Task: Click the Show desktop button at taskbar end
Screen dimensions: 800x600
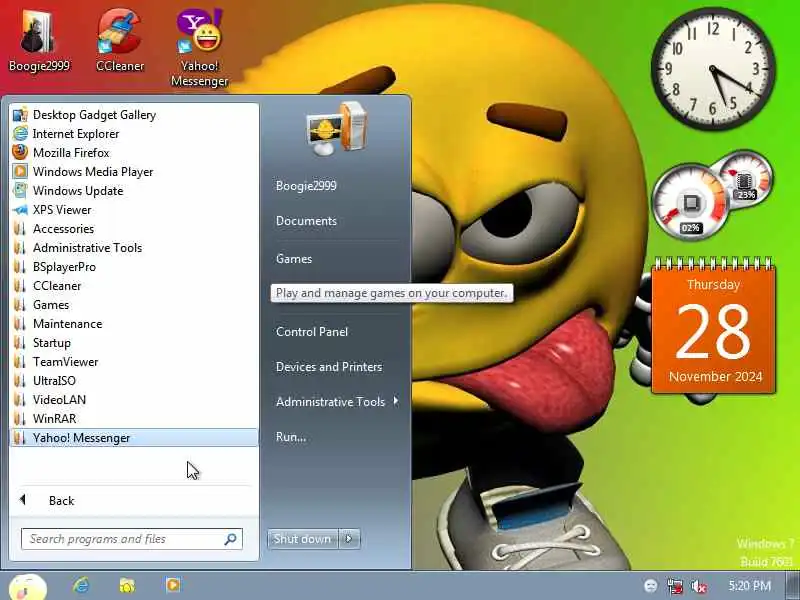Action: tap(793, 586)
